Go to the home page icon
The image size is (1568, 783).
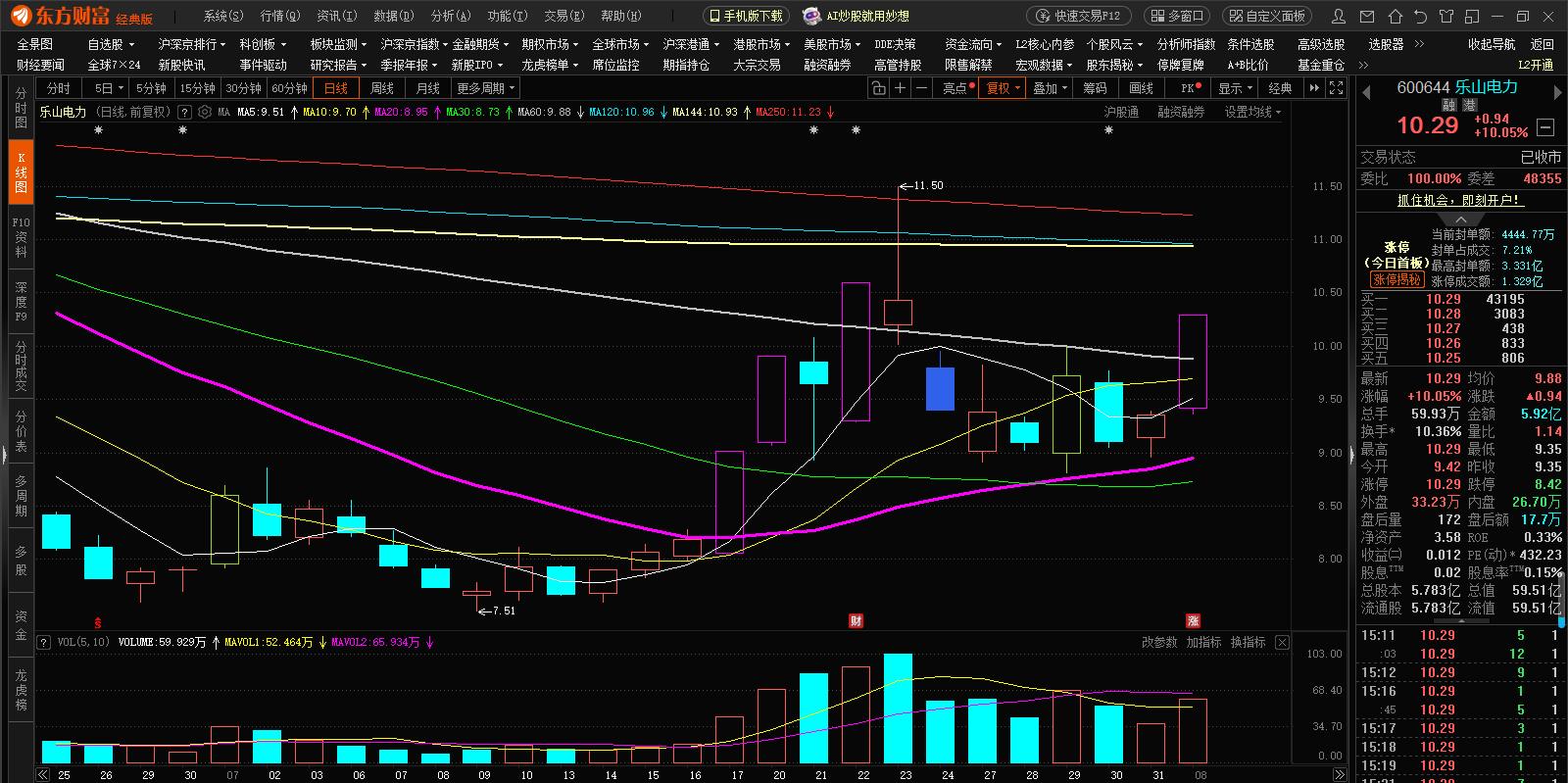1396,17
